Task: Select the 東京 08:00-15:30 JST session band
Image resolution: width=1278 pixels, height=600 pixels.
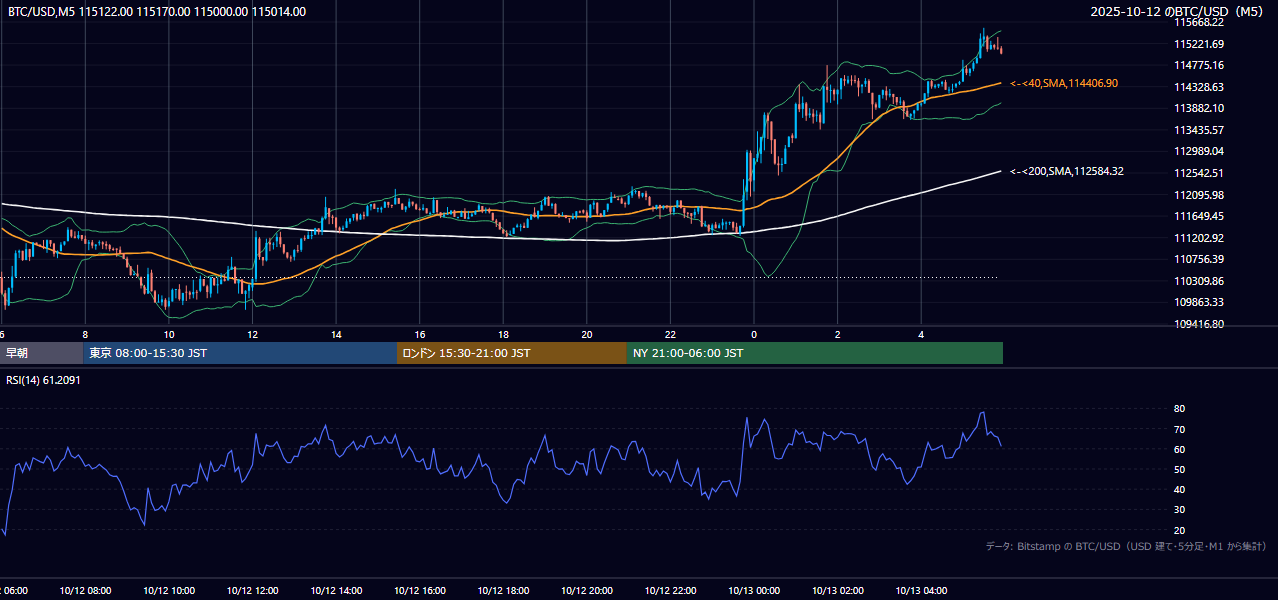Action: click(240, 353)
